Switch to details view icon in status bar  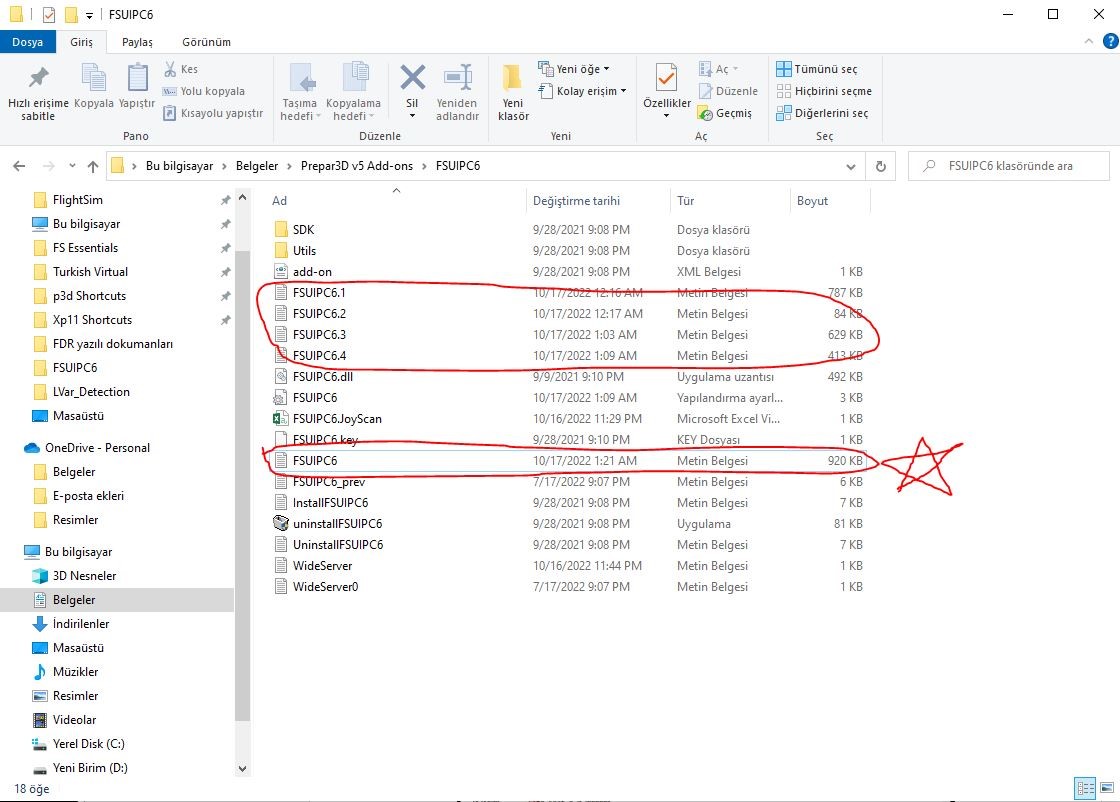pos(1086,788)
